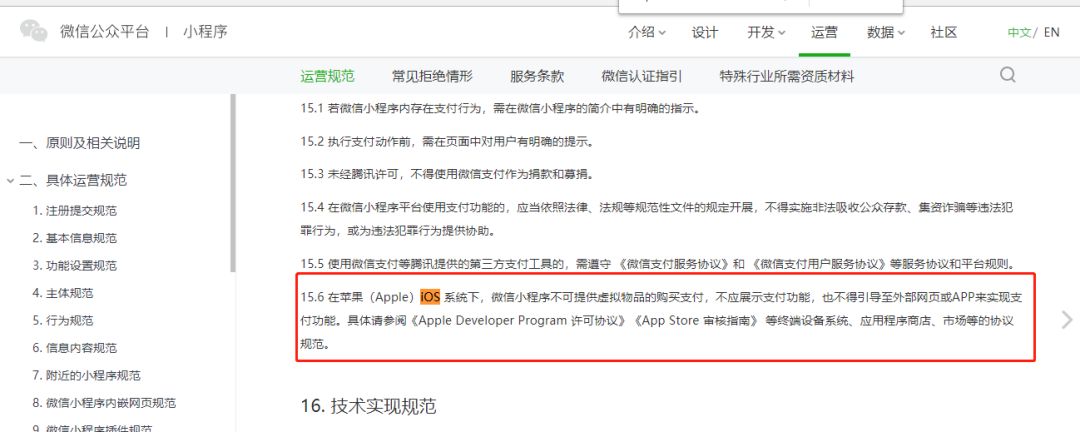The height and width of the screenshot is (432, 1080).
Task: Open the 社区 menu item
Action: [x=944, y=32]
